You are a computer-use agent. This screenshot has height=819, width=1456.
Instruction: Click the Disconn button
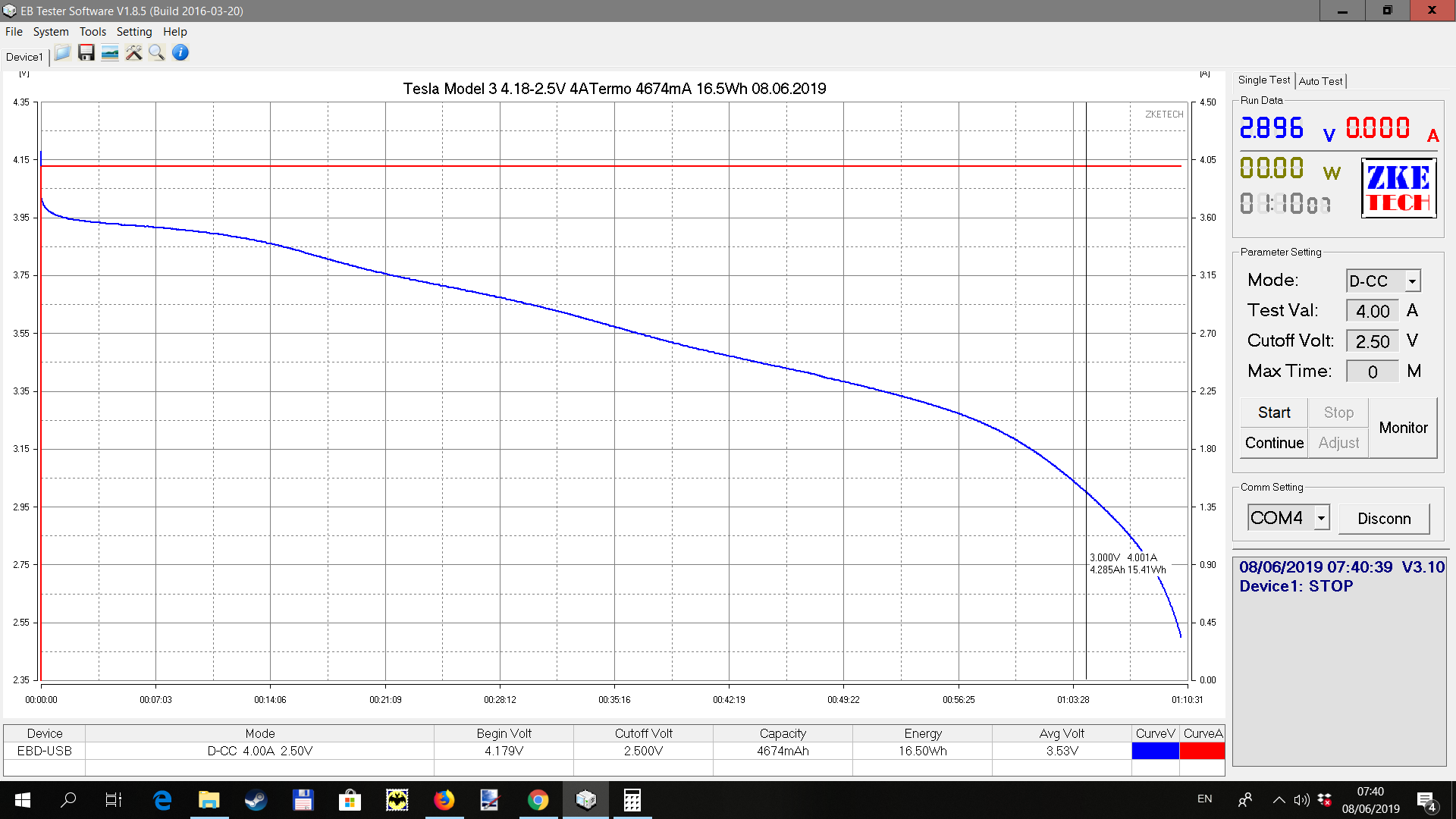coord(1384,519)
